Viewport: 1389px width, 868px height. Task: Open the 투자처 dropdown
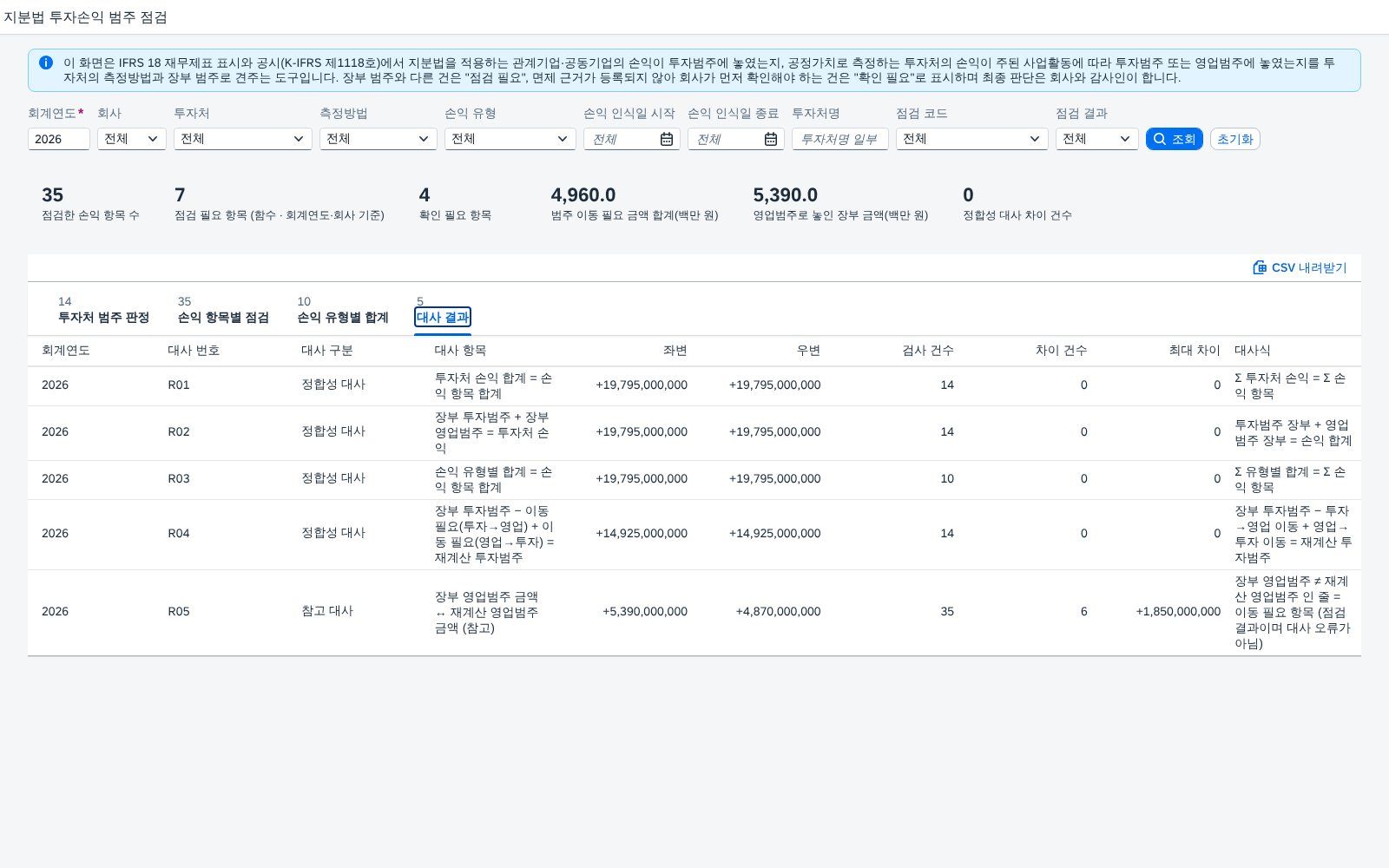[x=243, y=139]
